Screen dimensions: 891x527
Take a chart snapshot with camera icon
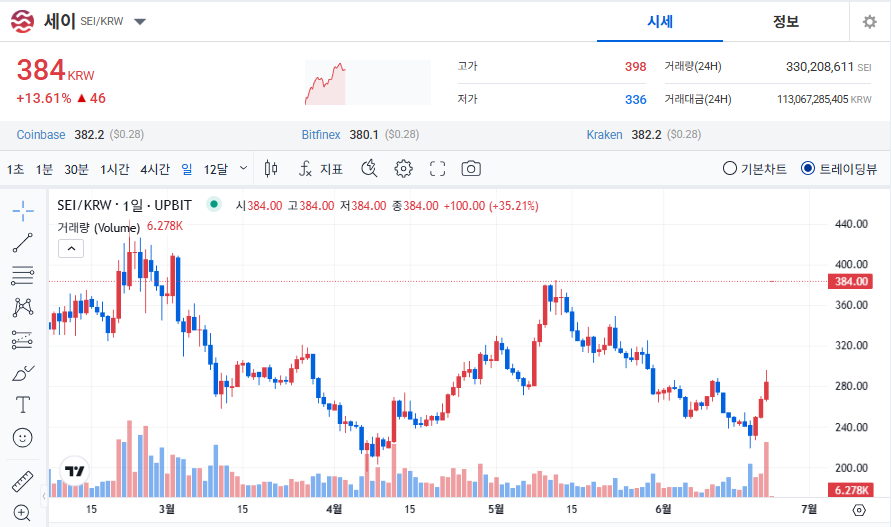[x=471, y=169]
